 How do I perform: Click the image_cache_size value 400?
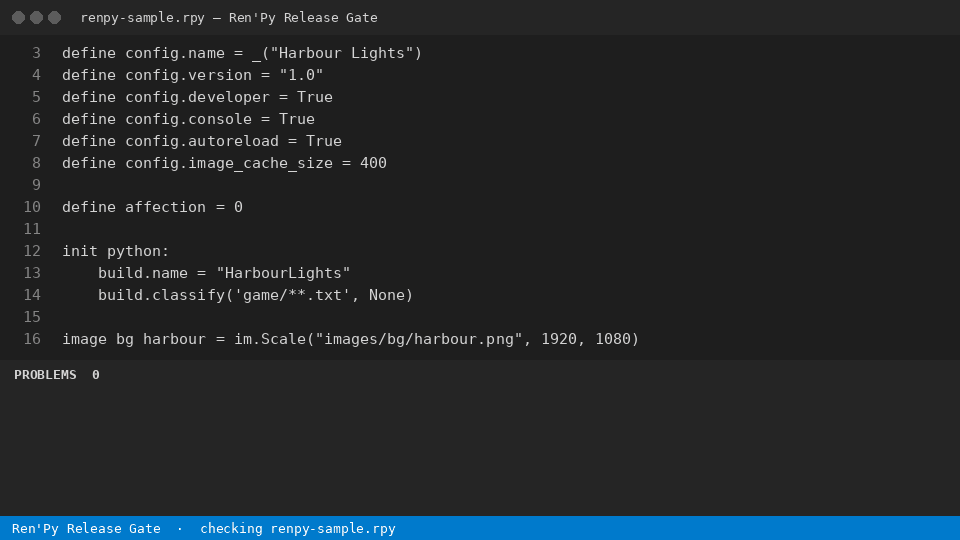point(373,163)
